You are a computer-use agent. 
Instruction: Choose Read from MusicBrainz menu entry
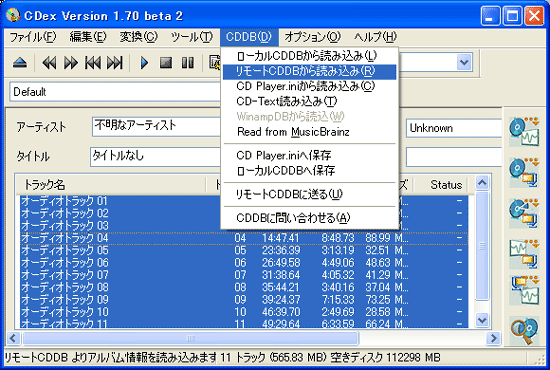[309, 132]
